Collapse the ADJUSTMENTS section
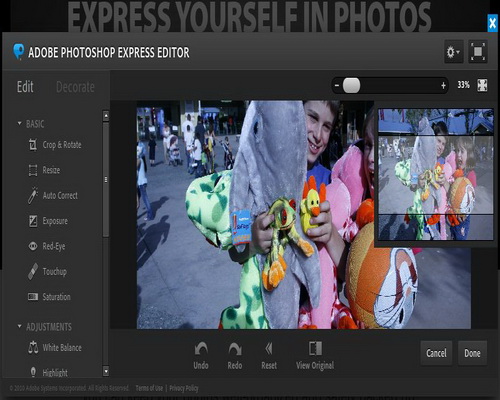The image size is (500, 400). (x=19, y=326)
